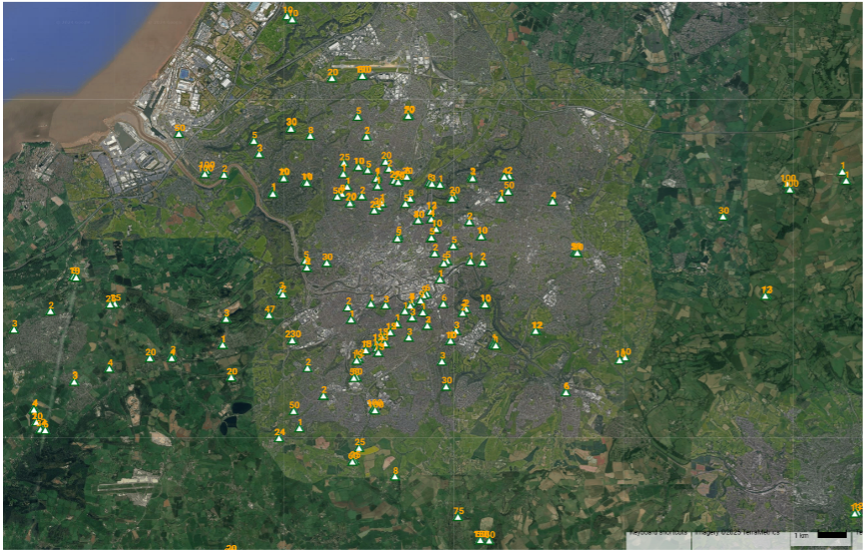The image size is (867, 550).
Task: Select the 50 marker beside the docks
Action: 180,133
